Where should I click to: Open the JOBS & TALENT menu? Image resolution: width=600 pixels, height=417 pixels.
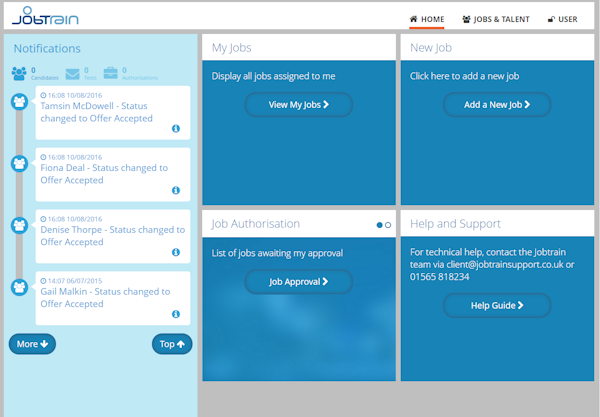[496, 19]
